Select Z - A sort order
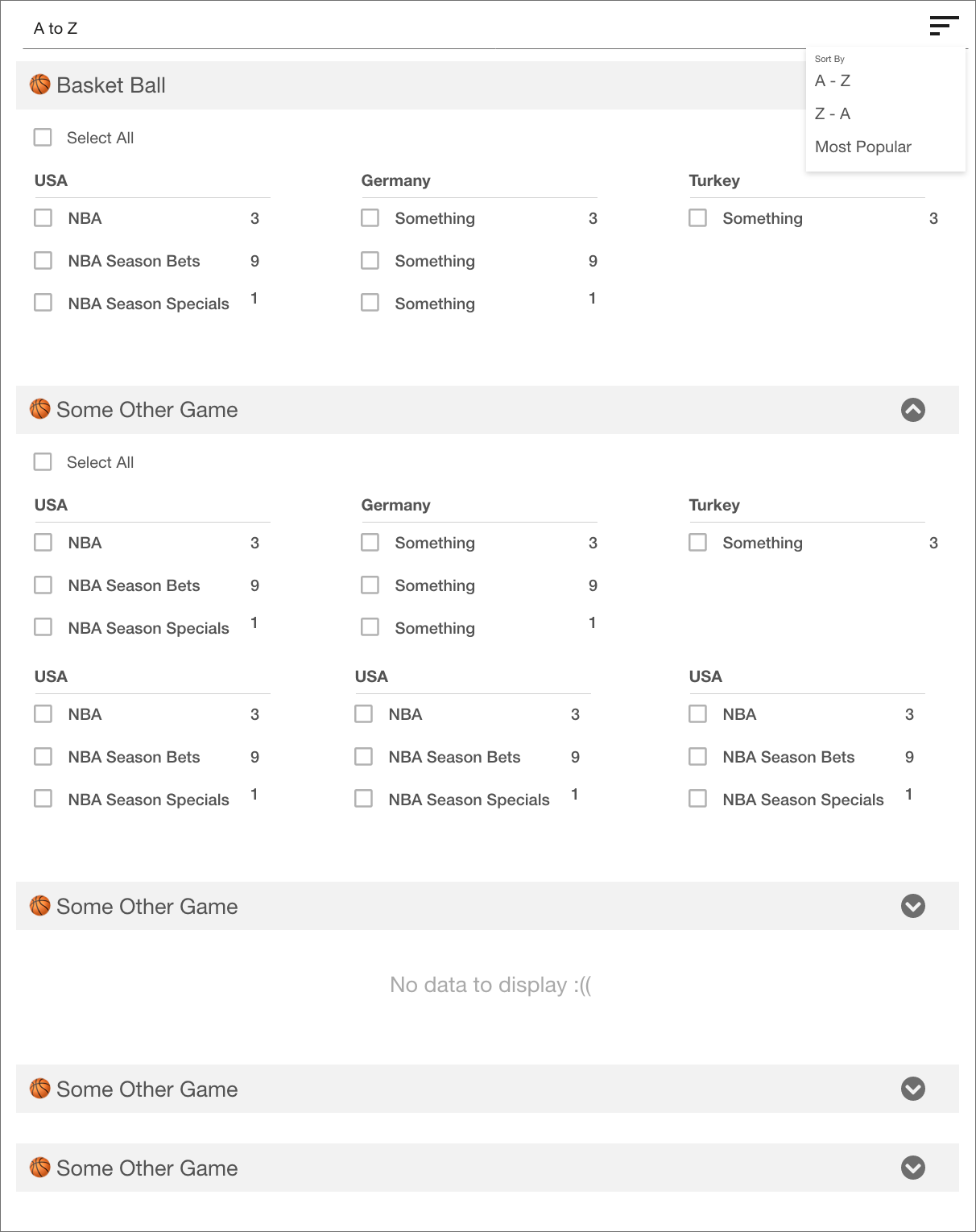Image resolution: width=976 pixels, height=1232 pixels. (832, 114)
